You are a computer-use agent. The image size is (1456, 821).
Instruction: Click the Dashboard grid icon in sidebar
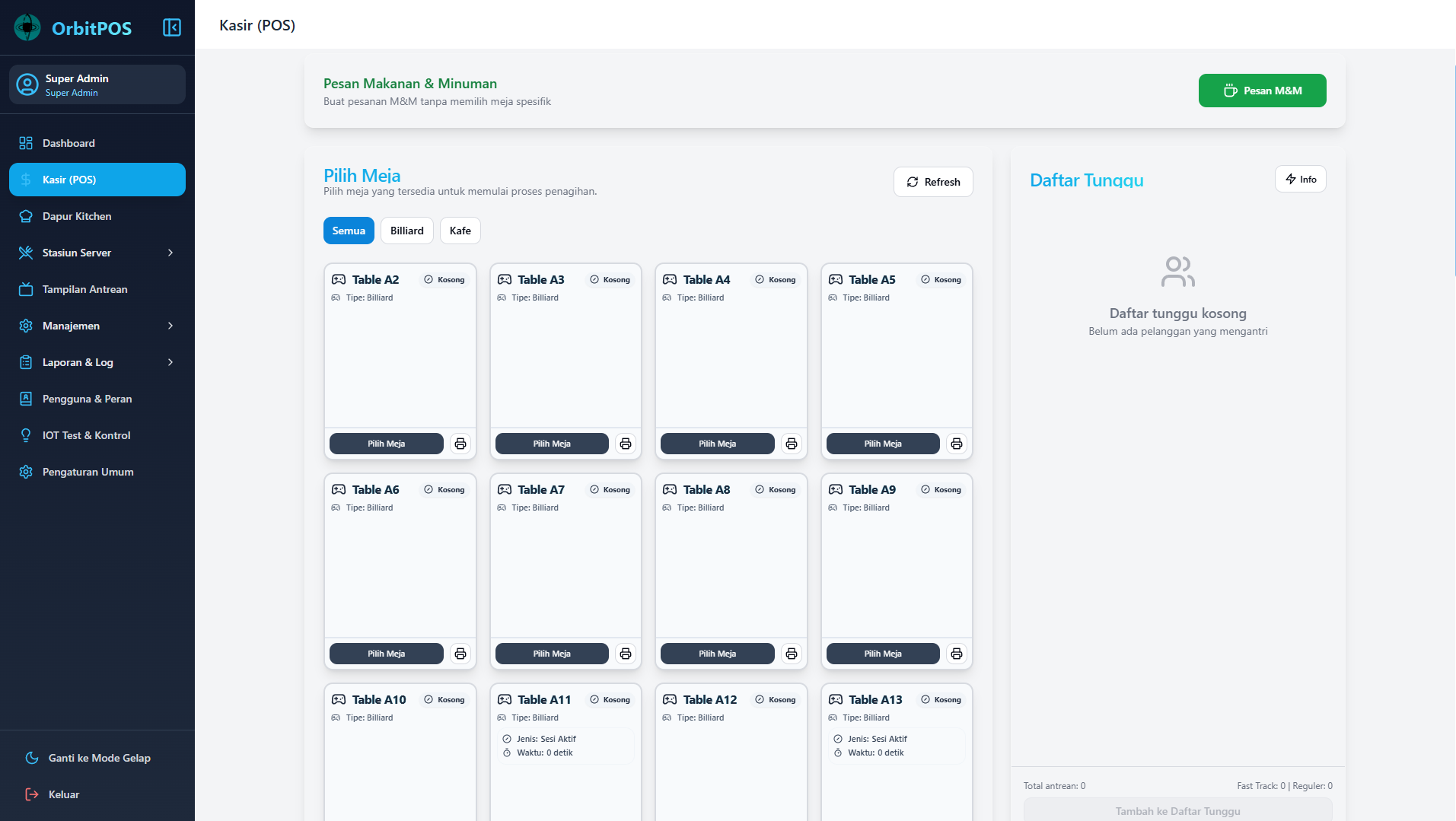(26, 143)
